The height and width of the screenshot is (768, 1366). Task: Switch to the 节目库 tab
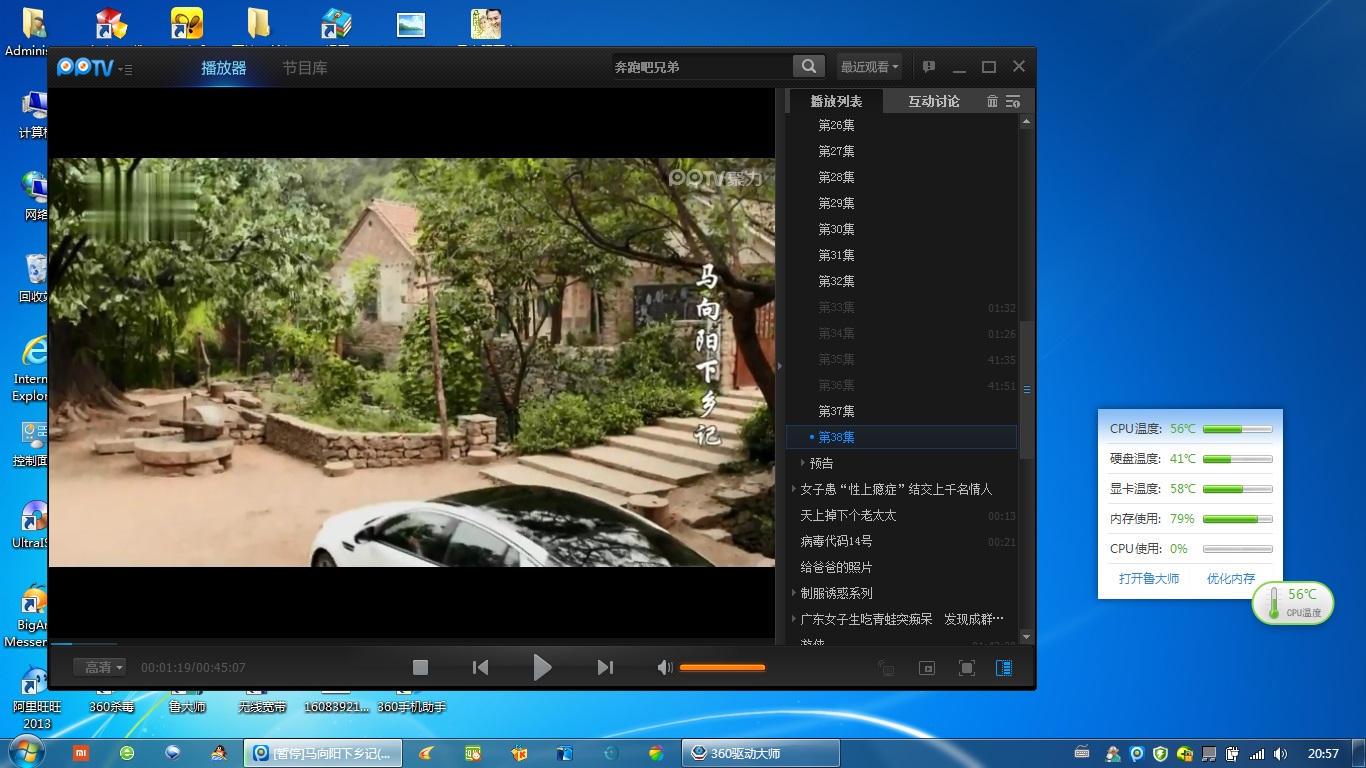304,68
